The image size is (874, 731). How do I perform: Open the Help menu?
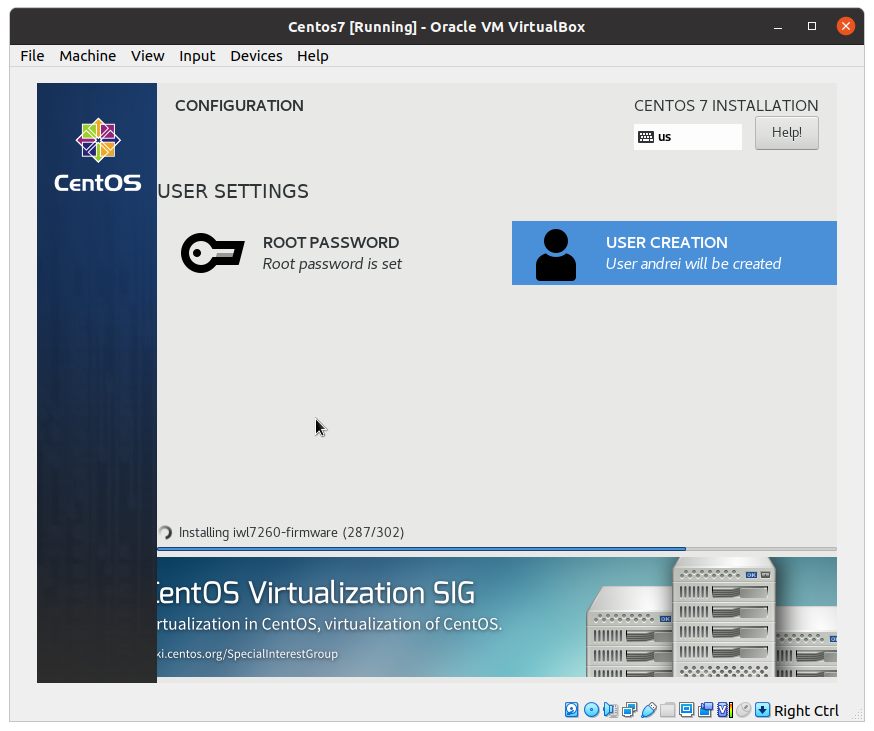tap(313, 56)
